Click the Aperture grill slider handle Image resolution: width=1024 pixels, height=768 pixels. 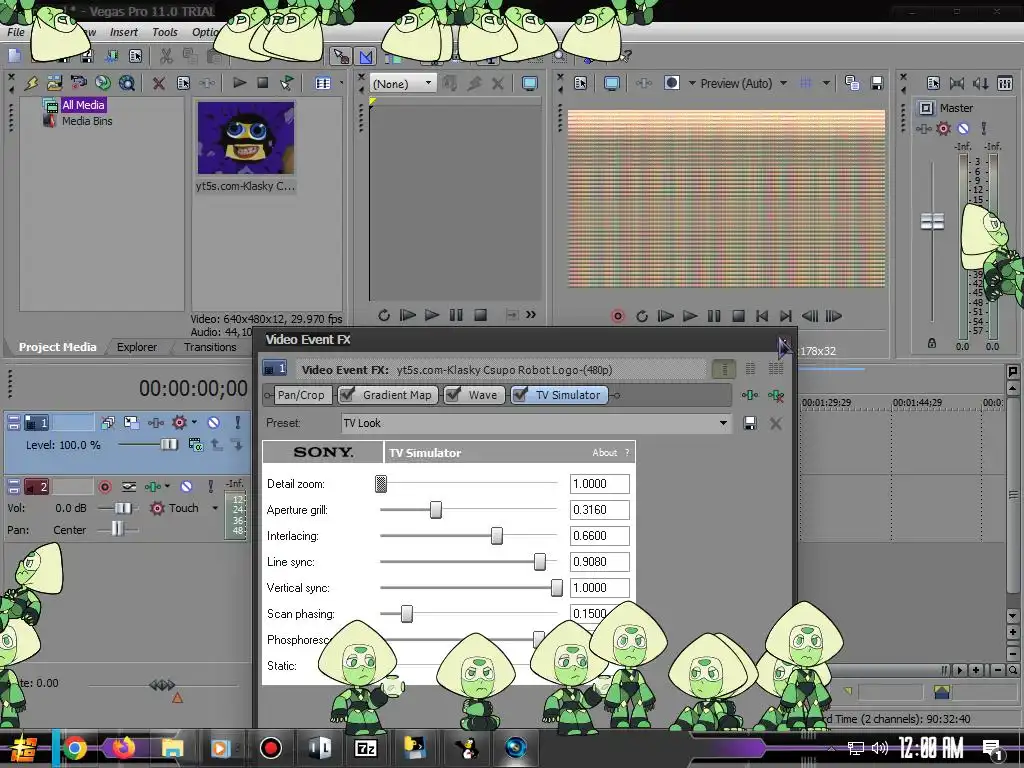pyautogui.click(x=436, y=509)
